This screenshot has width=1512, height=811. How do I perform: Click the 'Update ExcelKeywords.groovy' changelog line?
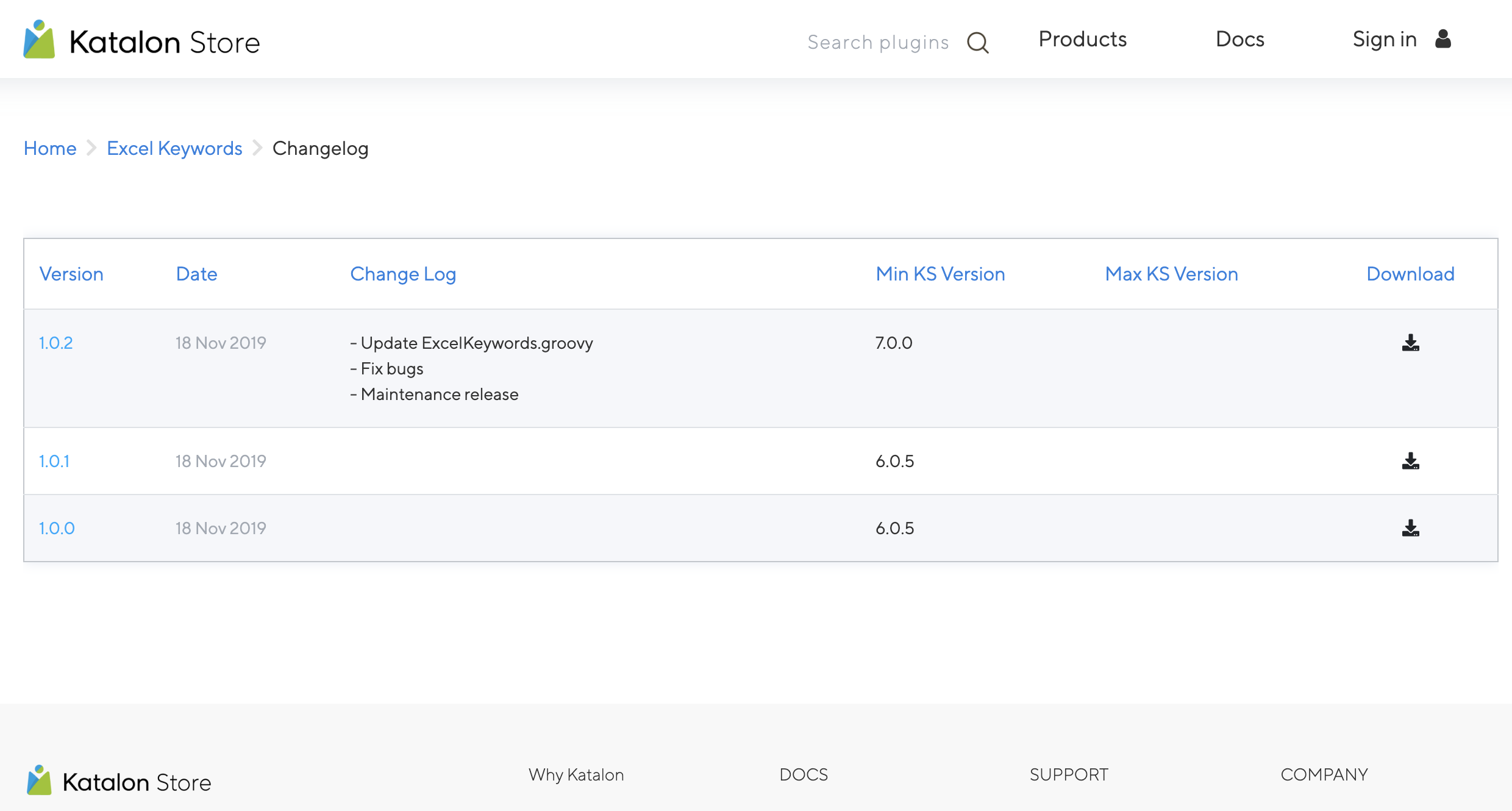tap(471, 343)
